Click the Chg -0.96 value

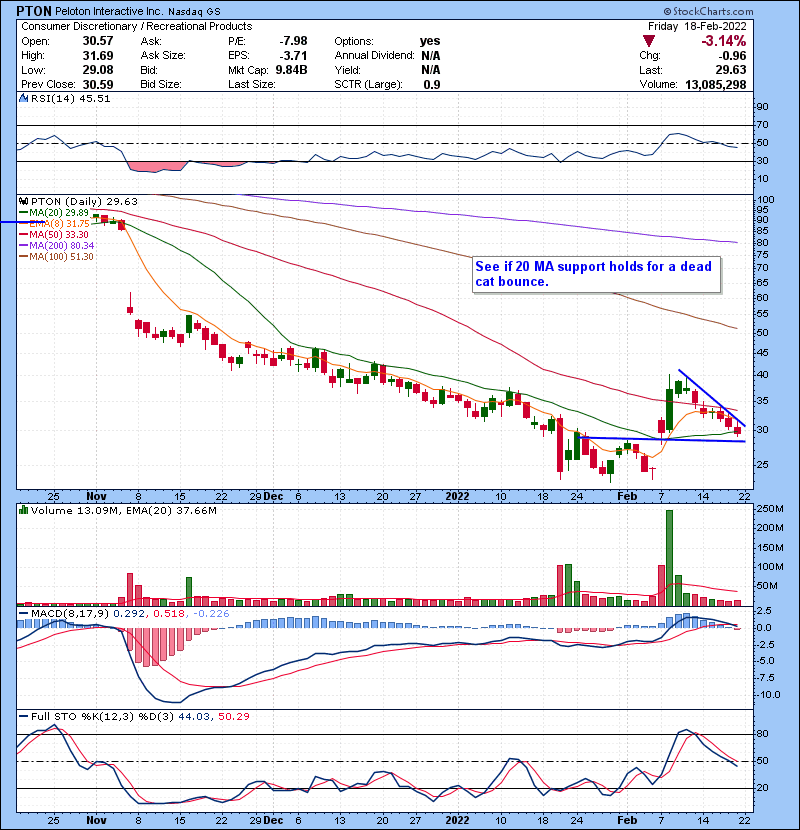732,55
